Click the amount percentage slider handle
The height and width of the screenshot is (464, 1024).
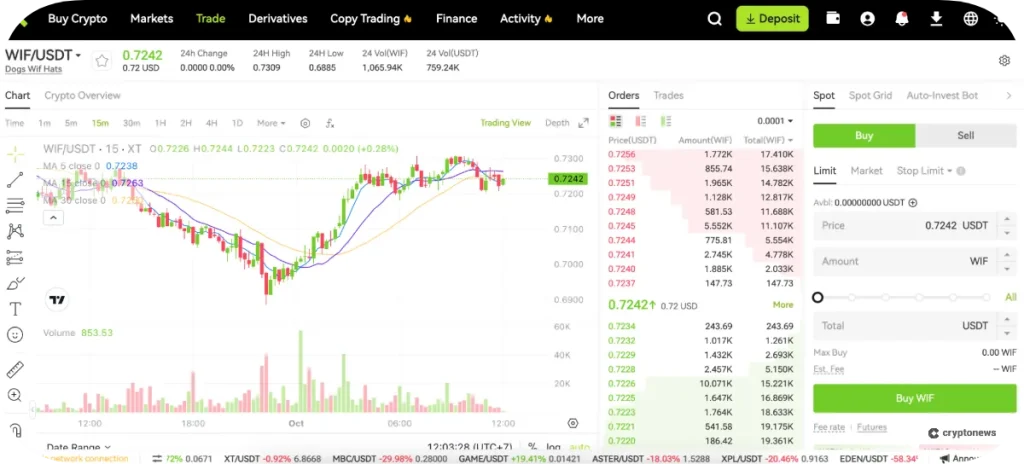[818, 297]
